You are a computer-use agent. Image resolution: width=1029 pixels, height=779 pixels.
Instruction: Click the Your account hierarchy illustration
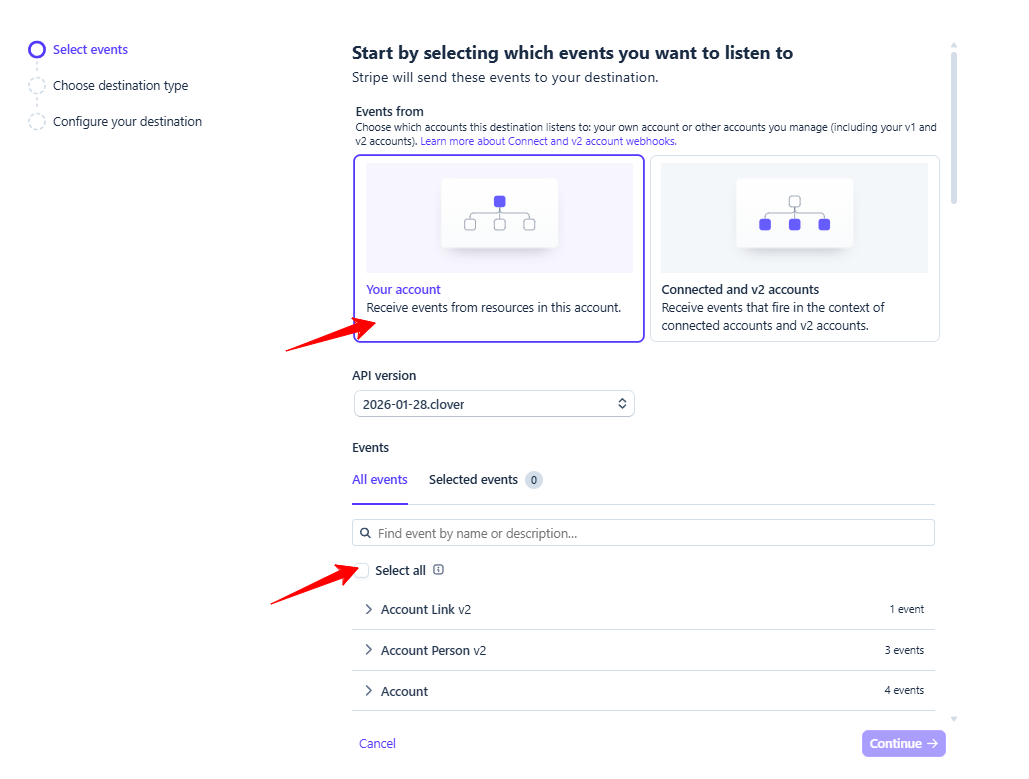pos(499,214)
